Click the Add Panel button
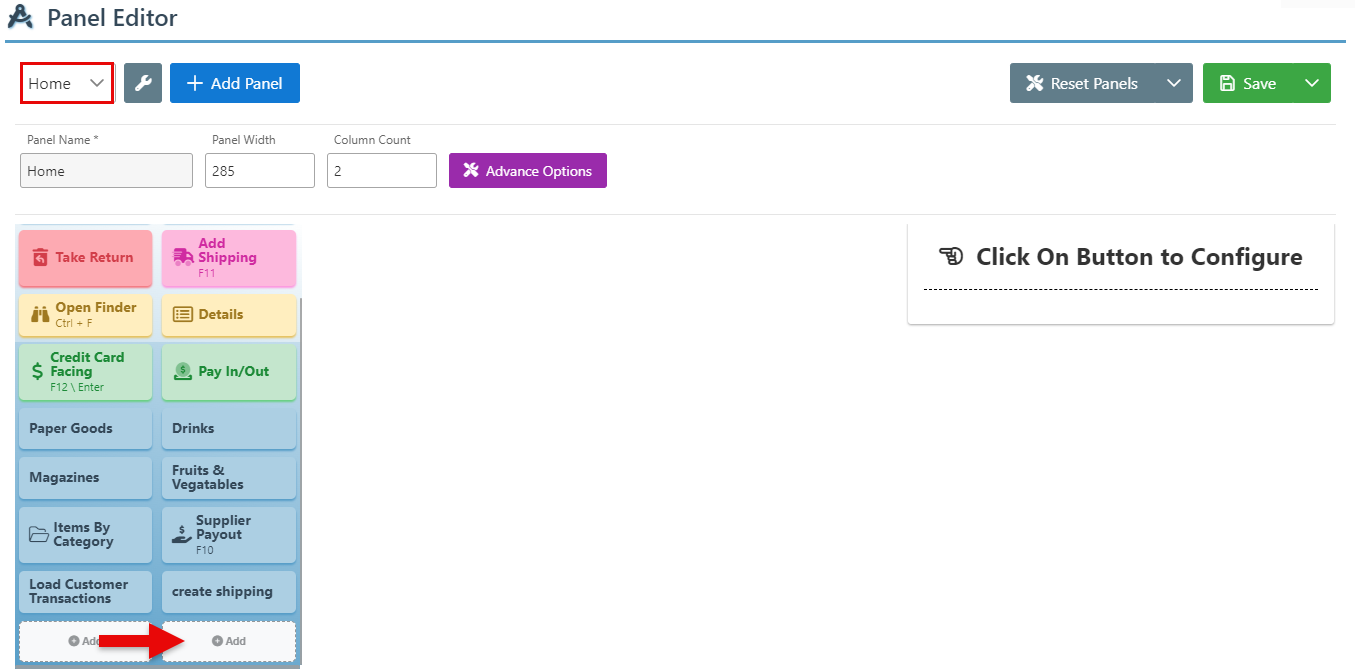The width and height of the screenshot is (1355, 671). pyautogui.click(x=235, y=83)
